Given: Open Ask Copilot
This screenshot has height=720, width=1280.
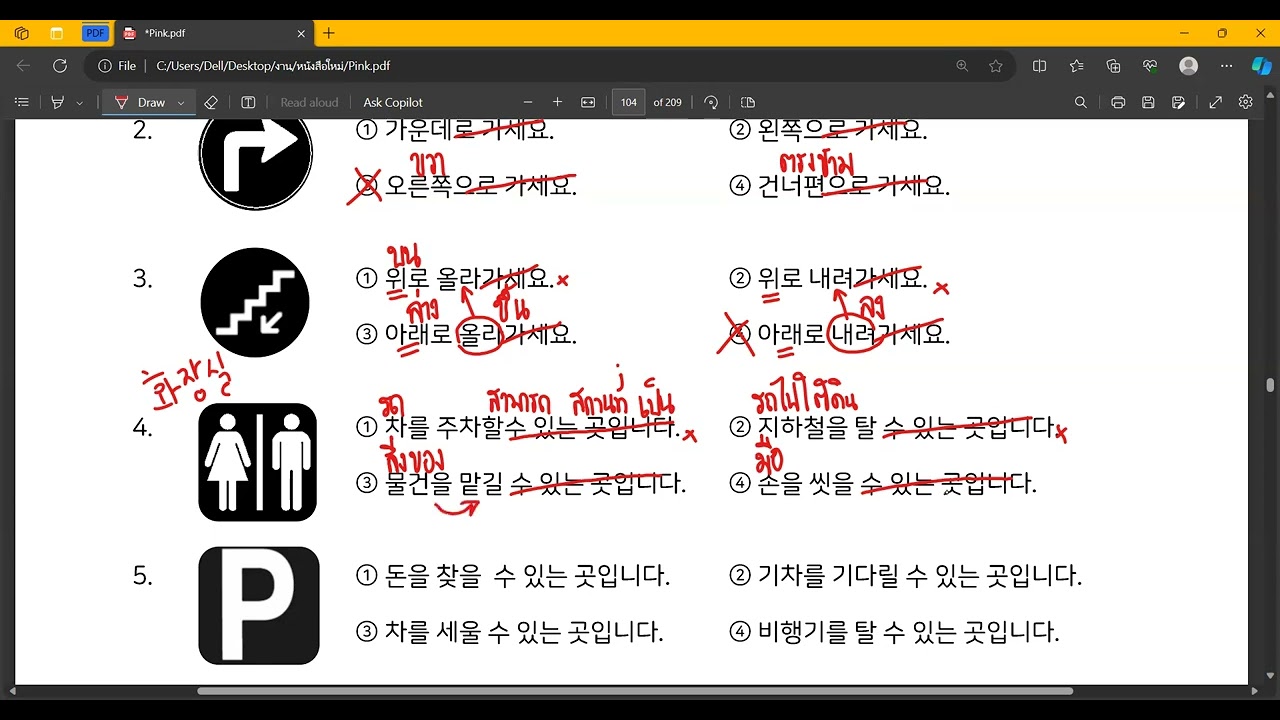Looking at the screenshot, I should (393, 102).
